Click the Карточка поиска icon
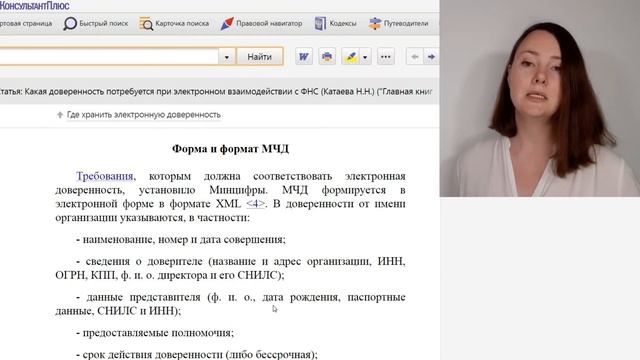The image size is (640, 360). tap(146, 24)
